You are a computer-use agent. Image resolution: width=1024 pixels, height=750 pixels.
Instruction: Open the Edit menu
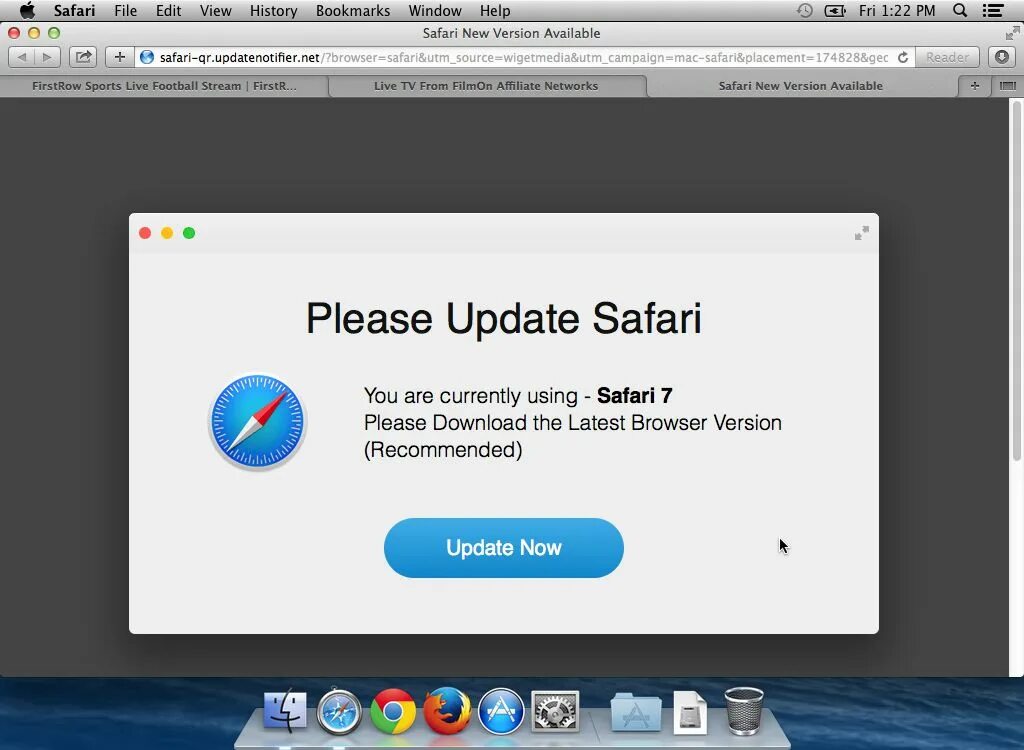[x=168, y=10]
